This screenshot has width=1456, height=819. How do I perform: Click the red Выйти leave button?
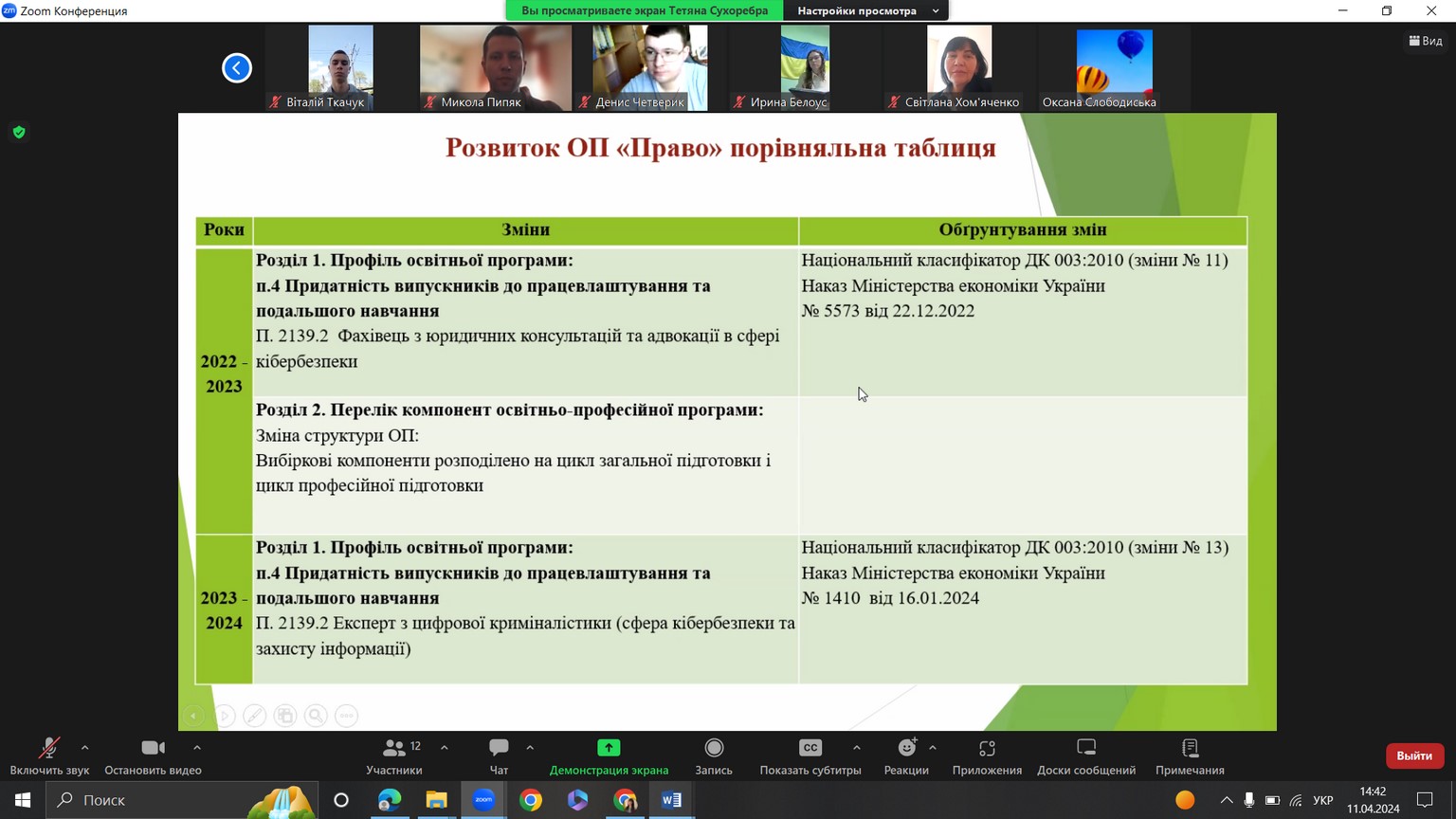(1414, 755)
